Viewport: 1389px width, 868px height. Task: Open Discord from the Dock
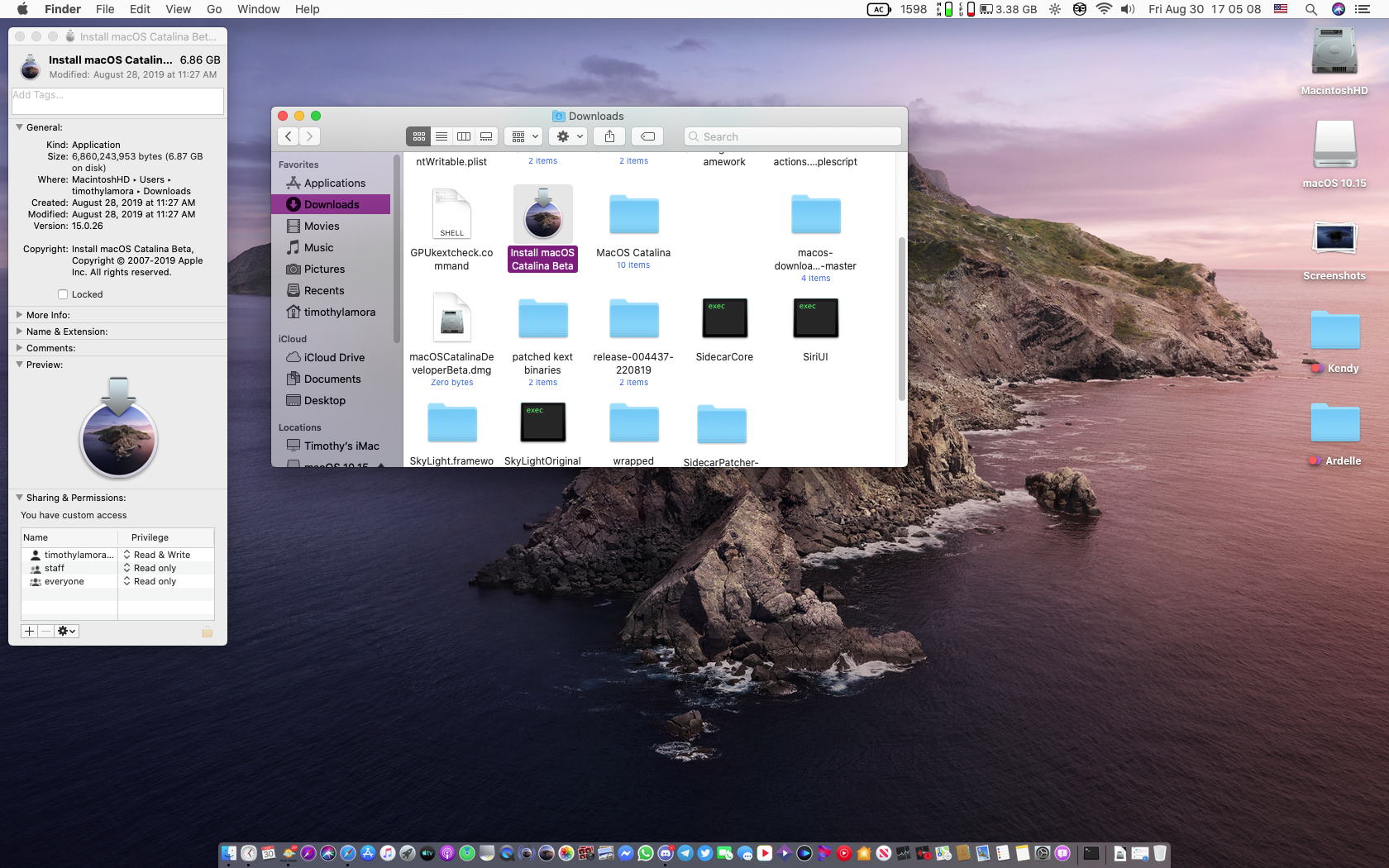(666, 853)
